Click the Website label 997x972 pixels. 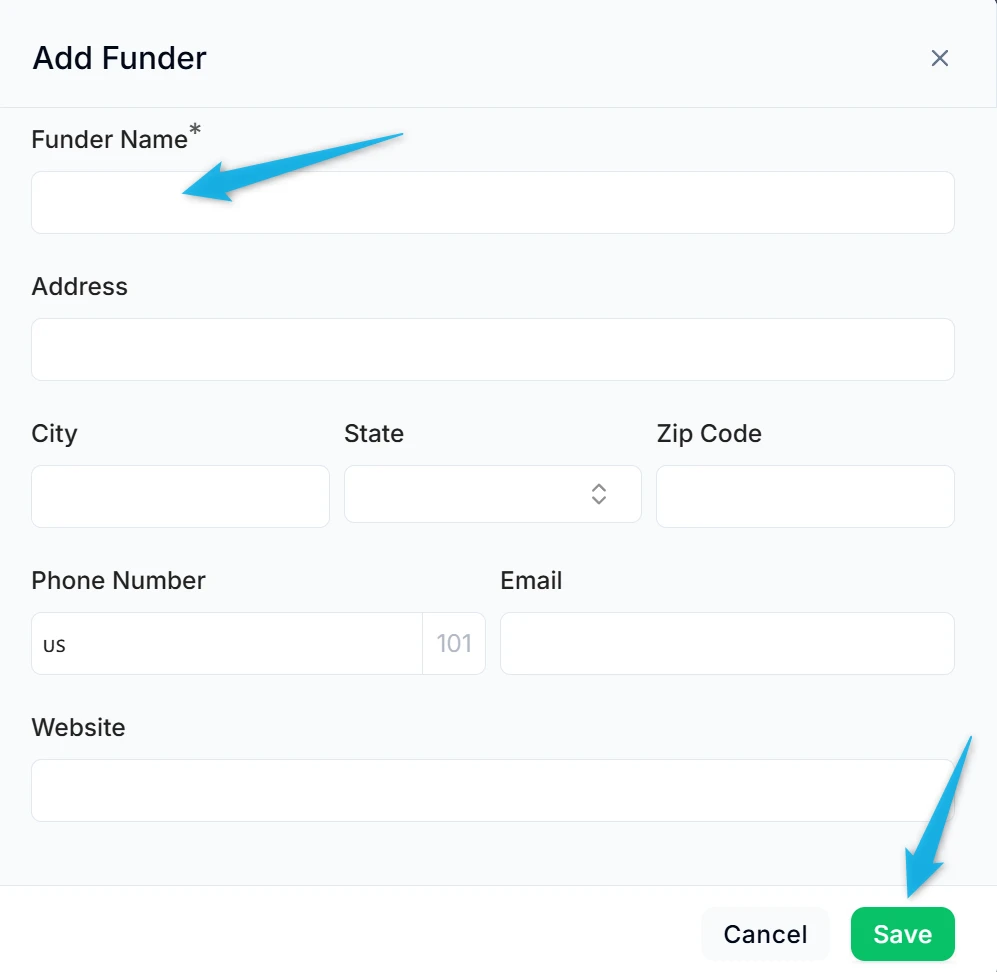coord(78,728)
